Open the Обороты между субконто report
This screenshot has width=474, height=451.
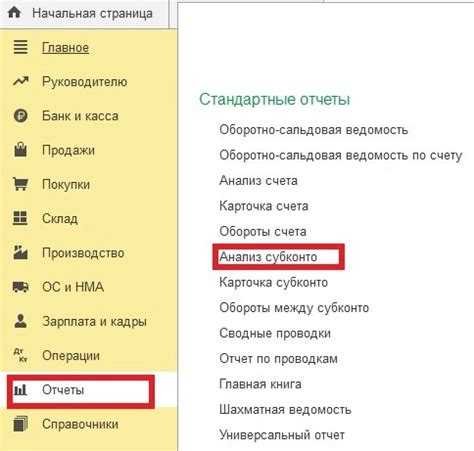click(x=294, y=308)
